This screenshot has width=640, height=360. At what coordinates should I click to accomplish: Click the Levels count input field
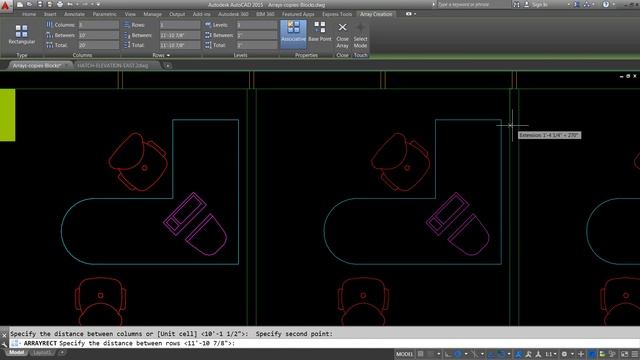pos(257,25)
